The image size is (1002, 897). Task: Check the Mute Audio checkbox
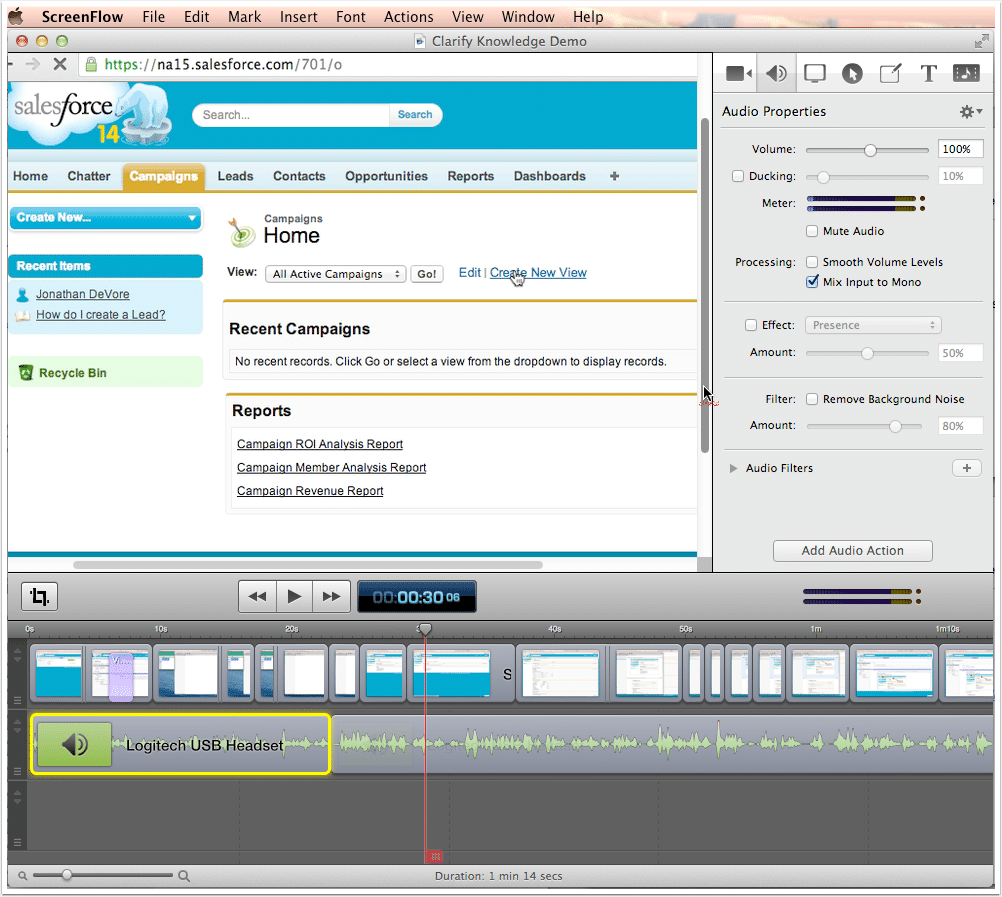point(812,231)
